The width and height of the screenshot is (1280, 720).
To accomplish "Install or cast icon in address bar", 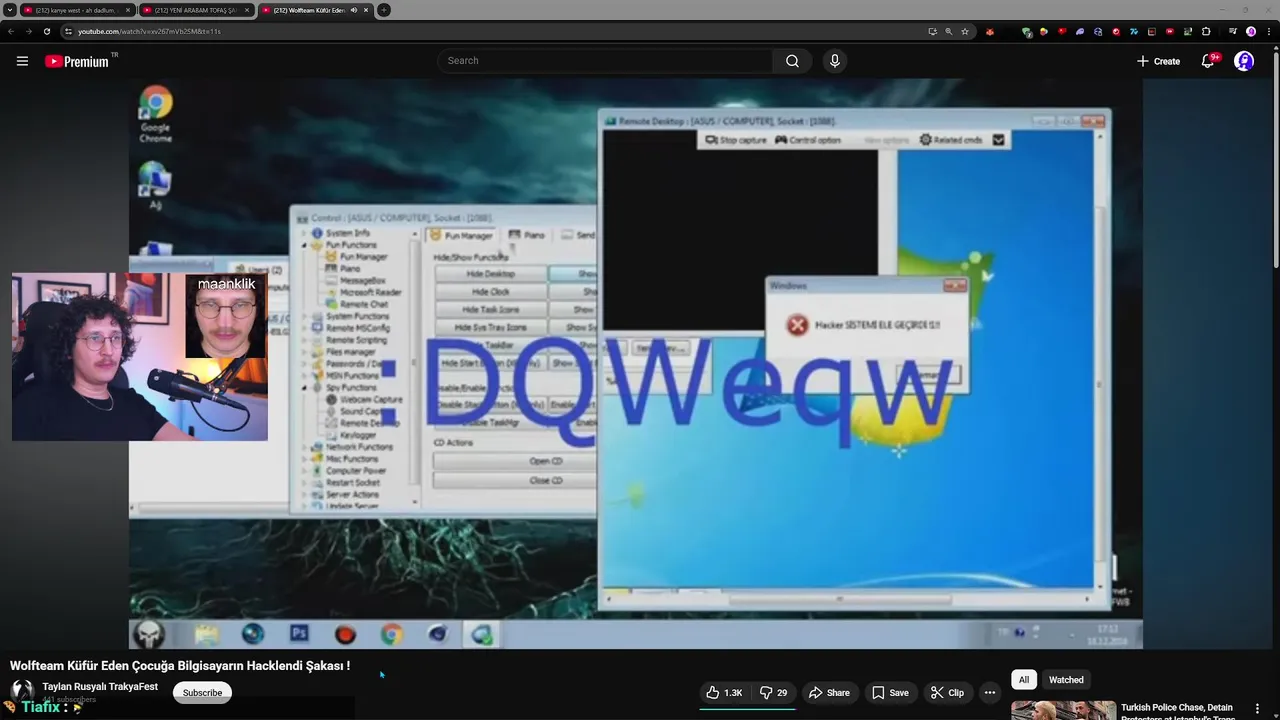I will (x=932, y=31).
